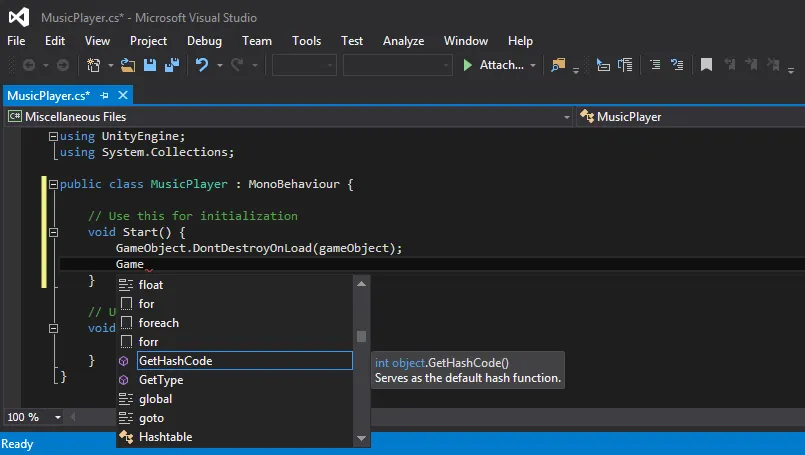Click the Redo arrow icon
This screenshot has height=455, width=805.
point(237,65)
